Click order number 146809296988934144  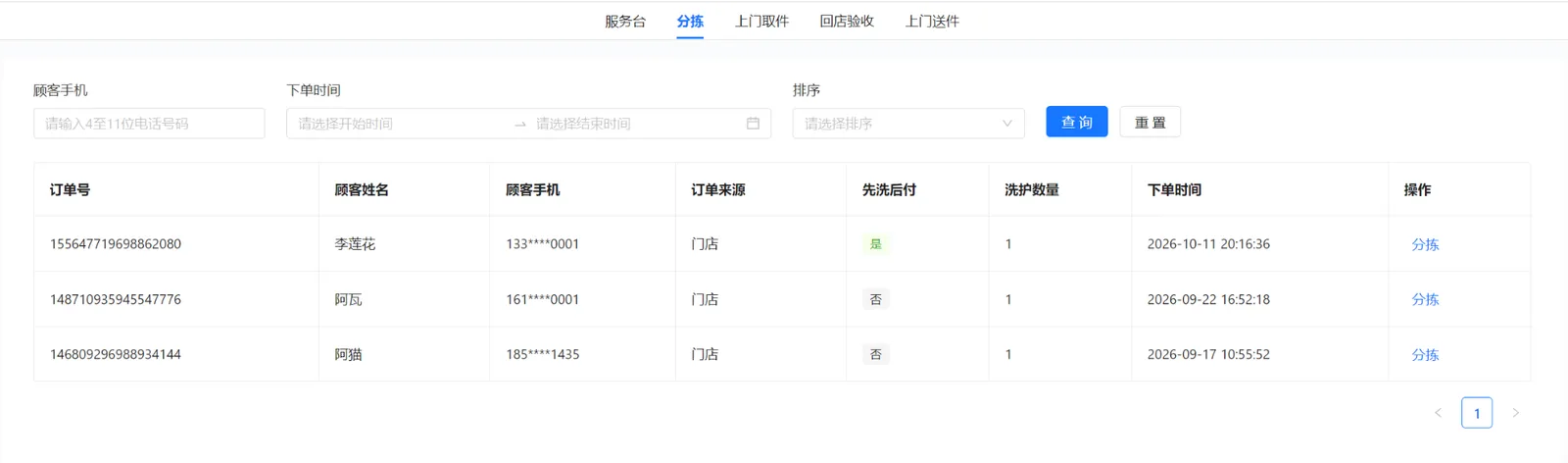tap(116, 354)
